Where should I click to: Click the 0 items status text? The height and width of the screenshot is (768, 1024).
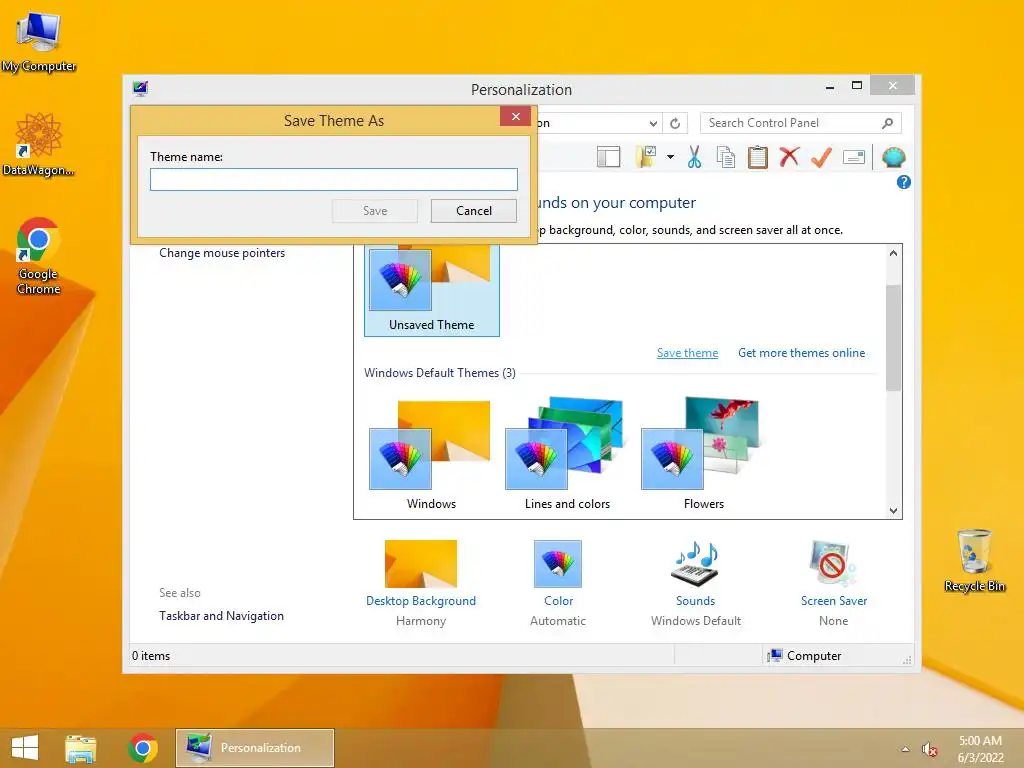click(151, 656)
